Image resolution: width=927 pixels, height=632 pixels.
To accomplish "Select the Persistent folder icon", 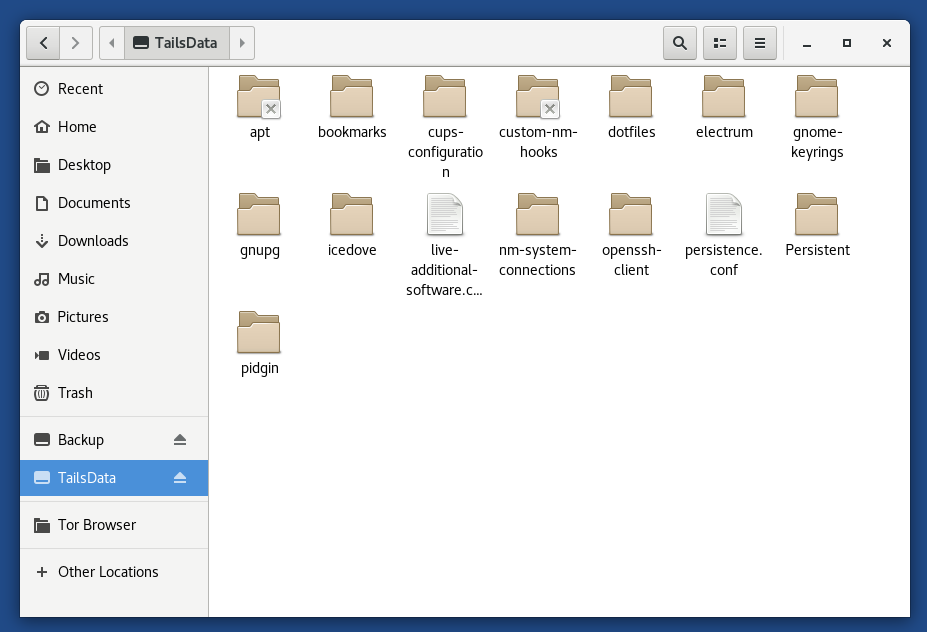I will (816, 215).
